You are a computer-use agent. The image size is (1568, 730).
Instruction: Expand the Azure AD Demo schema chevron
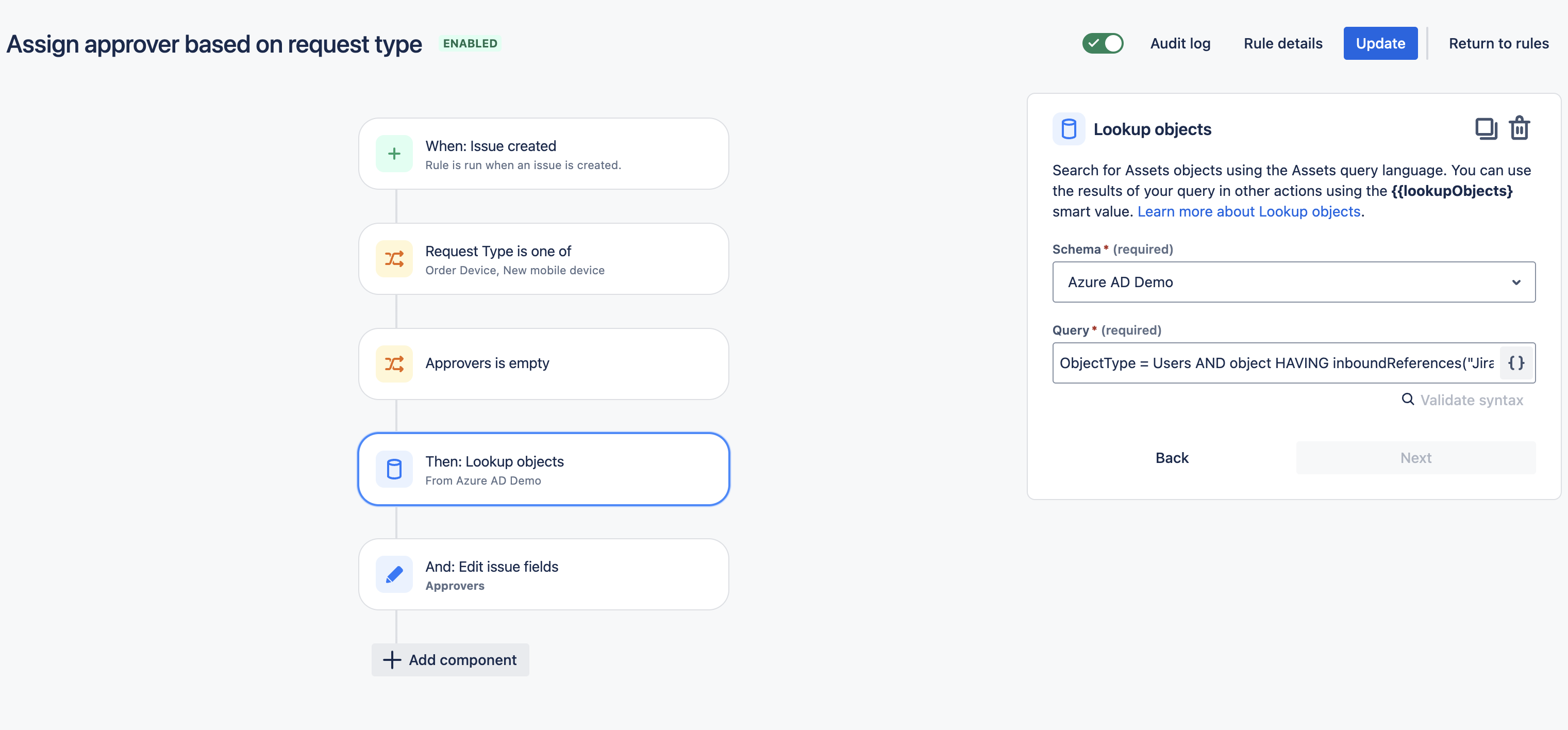coord(1516,282)
